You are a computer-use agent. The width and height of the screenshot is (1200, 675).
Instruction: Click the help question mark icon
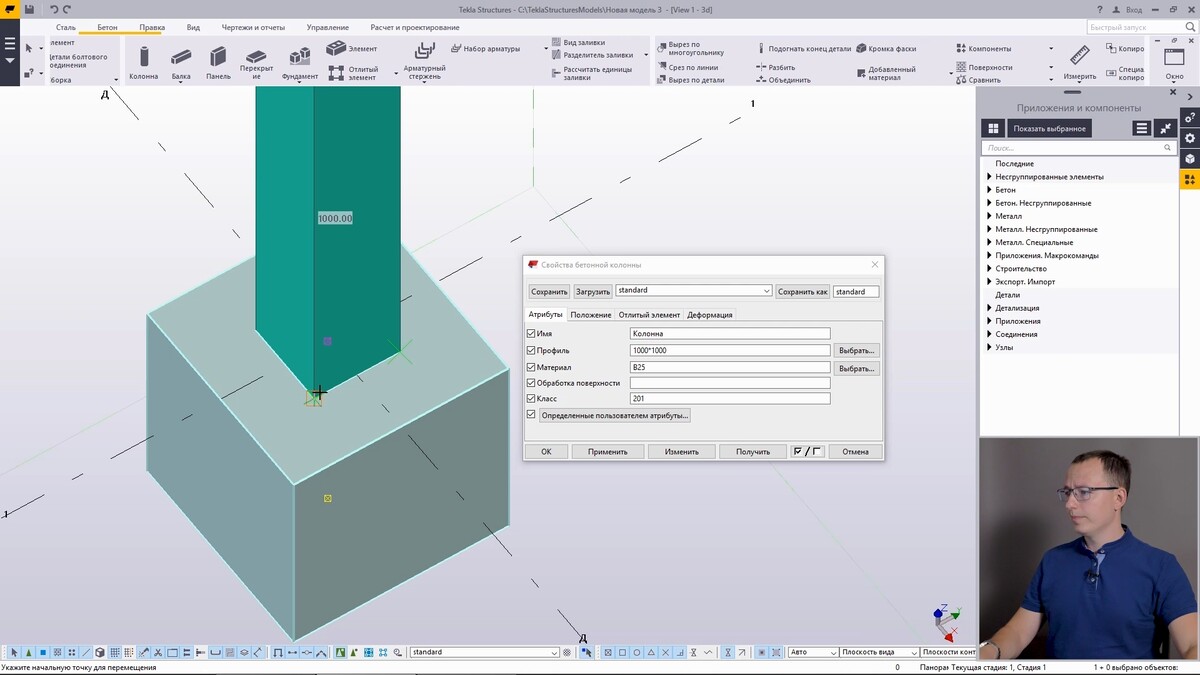point(1101,9)
